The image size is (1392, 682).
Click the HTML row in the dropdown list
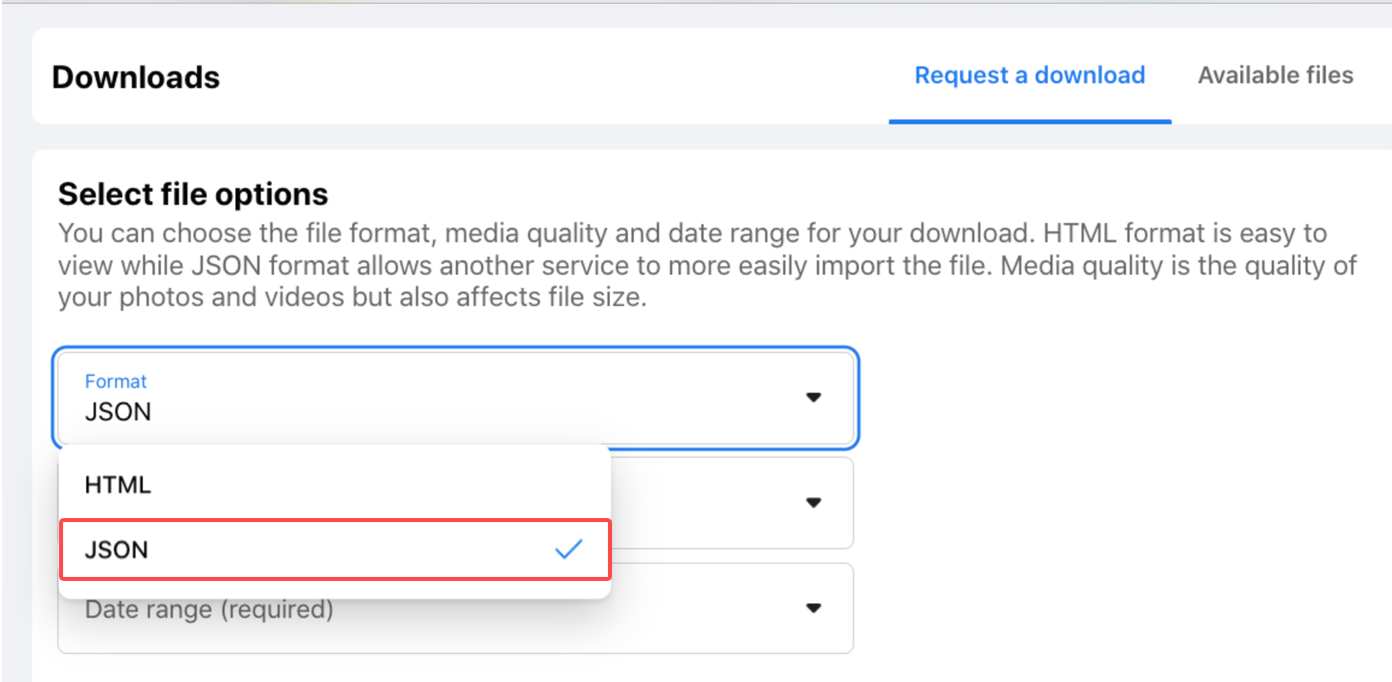335,485
